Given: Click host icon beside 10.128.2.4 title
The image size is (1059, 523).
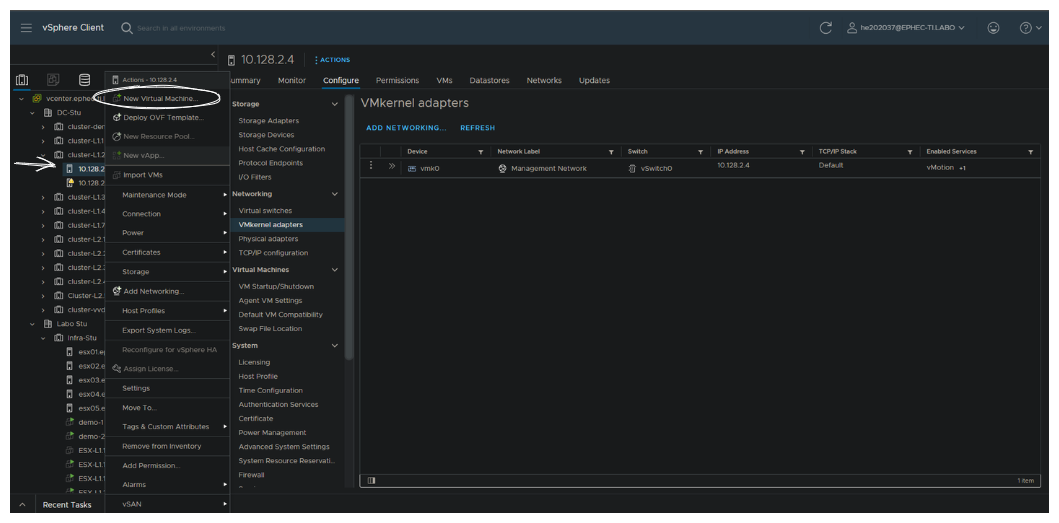Looking at the screenshot, I should pyautogui.click(x=232, y=60).
